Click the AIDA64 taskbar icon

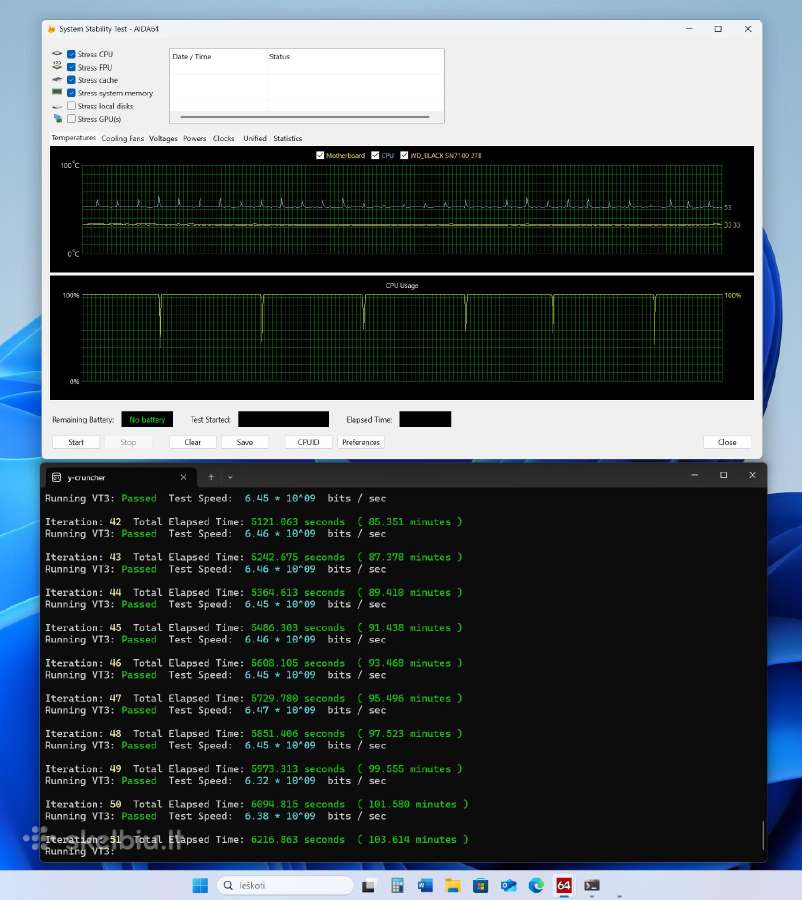coord(564,886)
